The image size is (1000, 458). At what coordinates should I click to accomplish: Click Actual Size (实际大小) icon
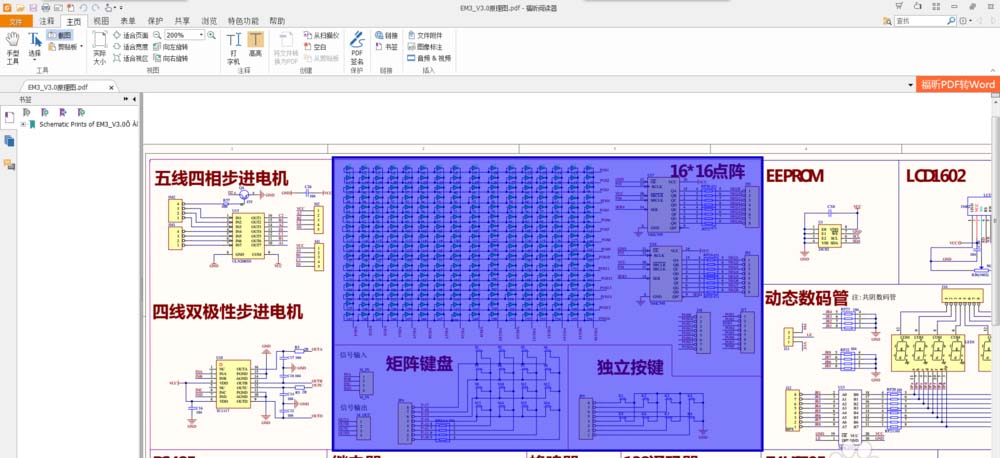(99, 46)
